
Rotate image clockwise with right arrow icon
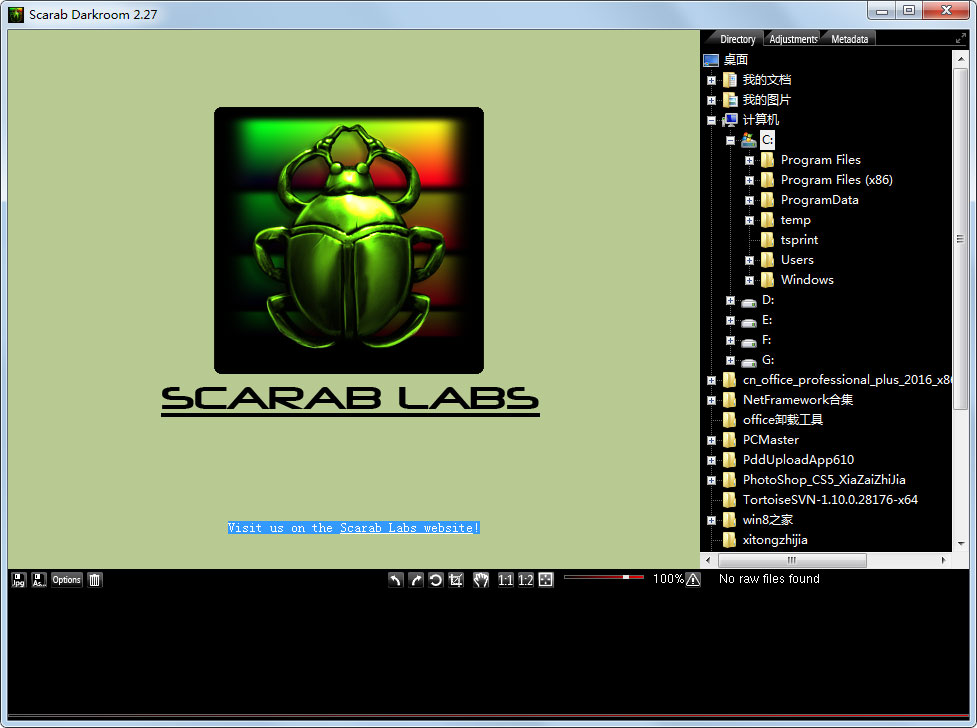tap(416, 580)
